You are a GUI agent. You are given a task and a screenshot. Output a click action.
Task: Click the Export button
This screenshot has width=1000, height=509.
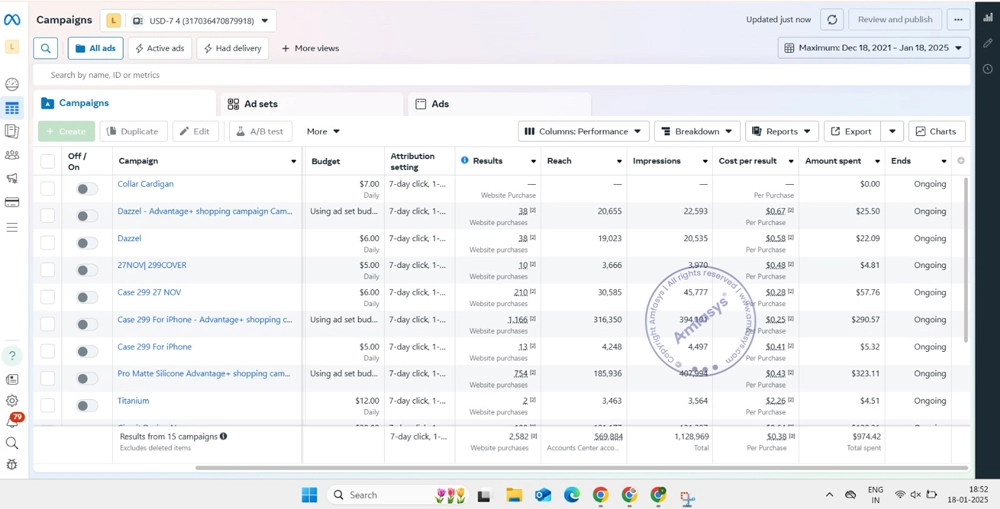852,131
